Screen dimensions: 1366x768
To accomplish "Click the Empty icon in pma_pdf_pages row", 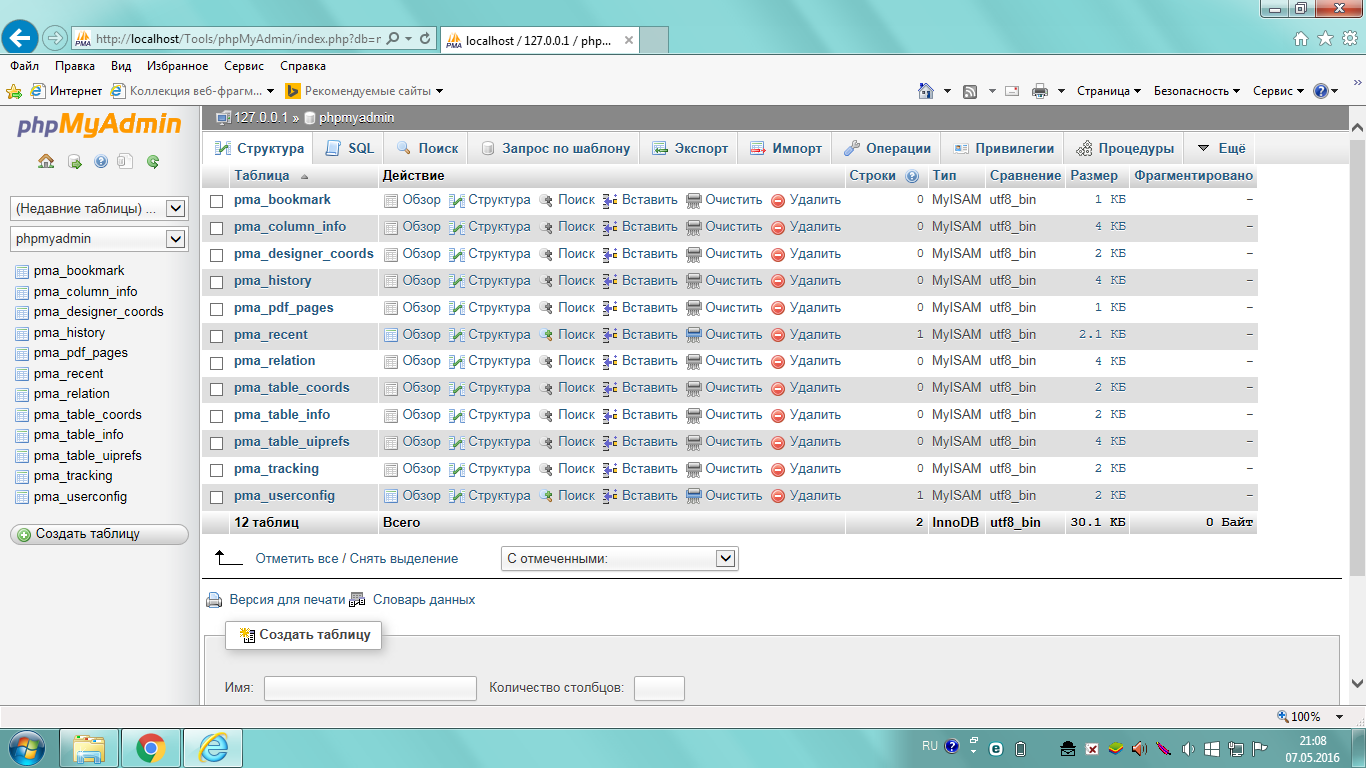I will (x=694, y=308).
